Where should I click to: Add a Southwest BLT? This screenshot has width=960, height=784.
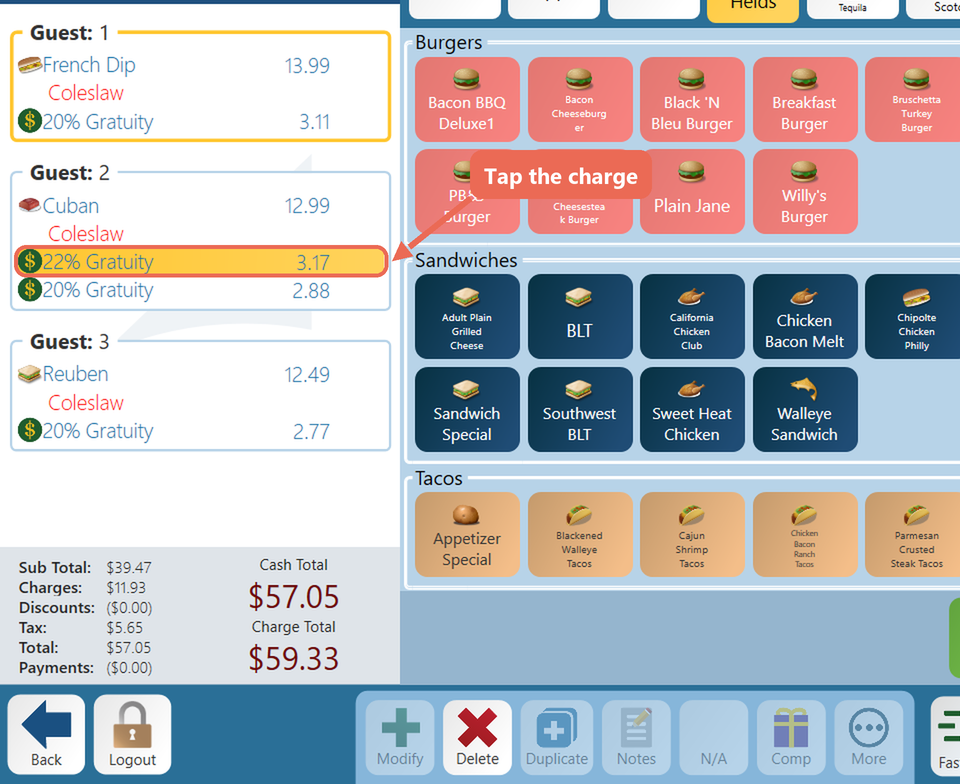(x=579, y=409)
